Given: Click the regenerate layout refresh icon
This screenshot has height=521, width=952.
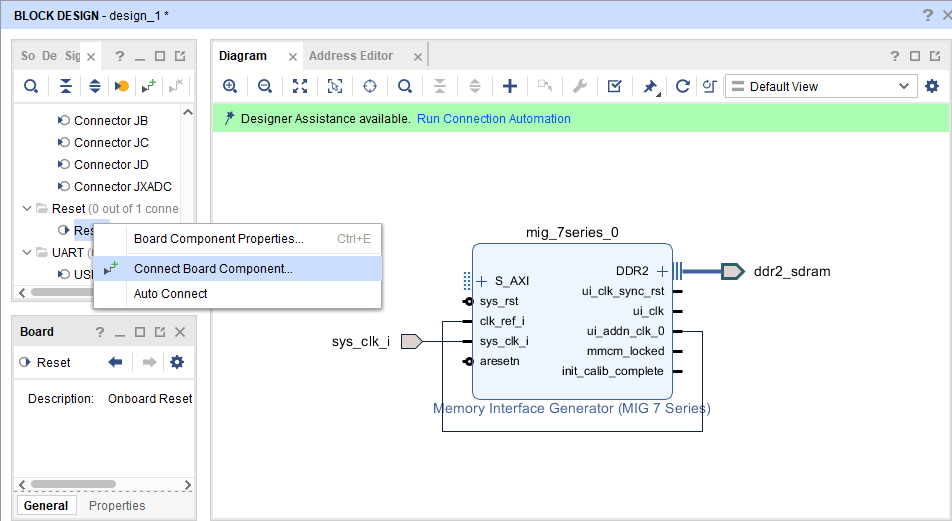Looking at the screenshot, I should click(x=682, y=86).
